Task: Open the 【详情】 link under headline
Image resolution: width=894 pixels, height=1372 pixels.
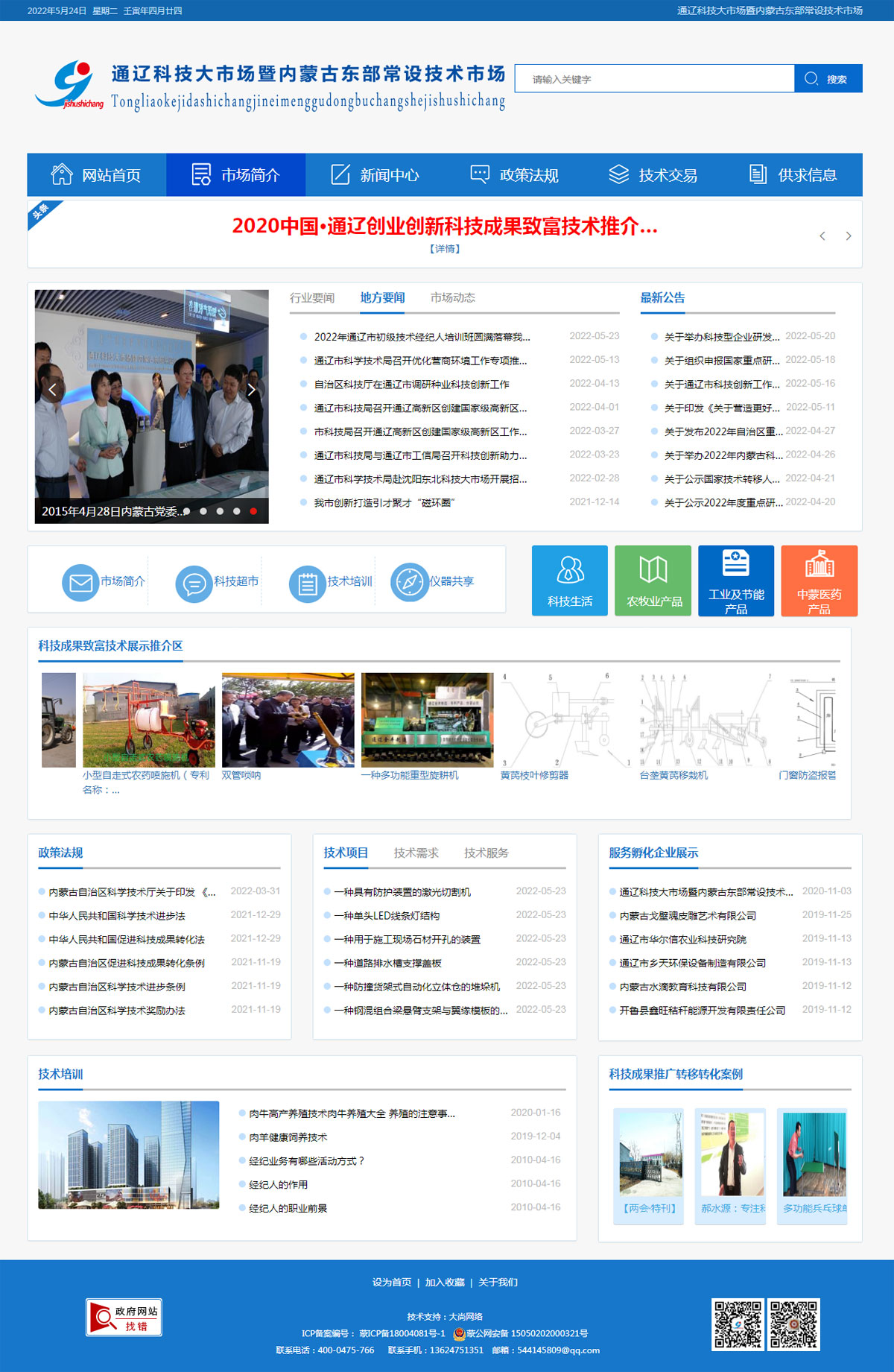Action: point(445,249)
